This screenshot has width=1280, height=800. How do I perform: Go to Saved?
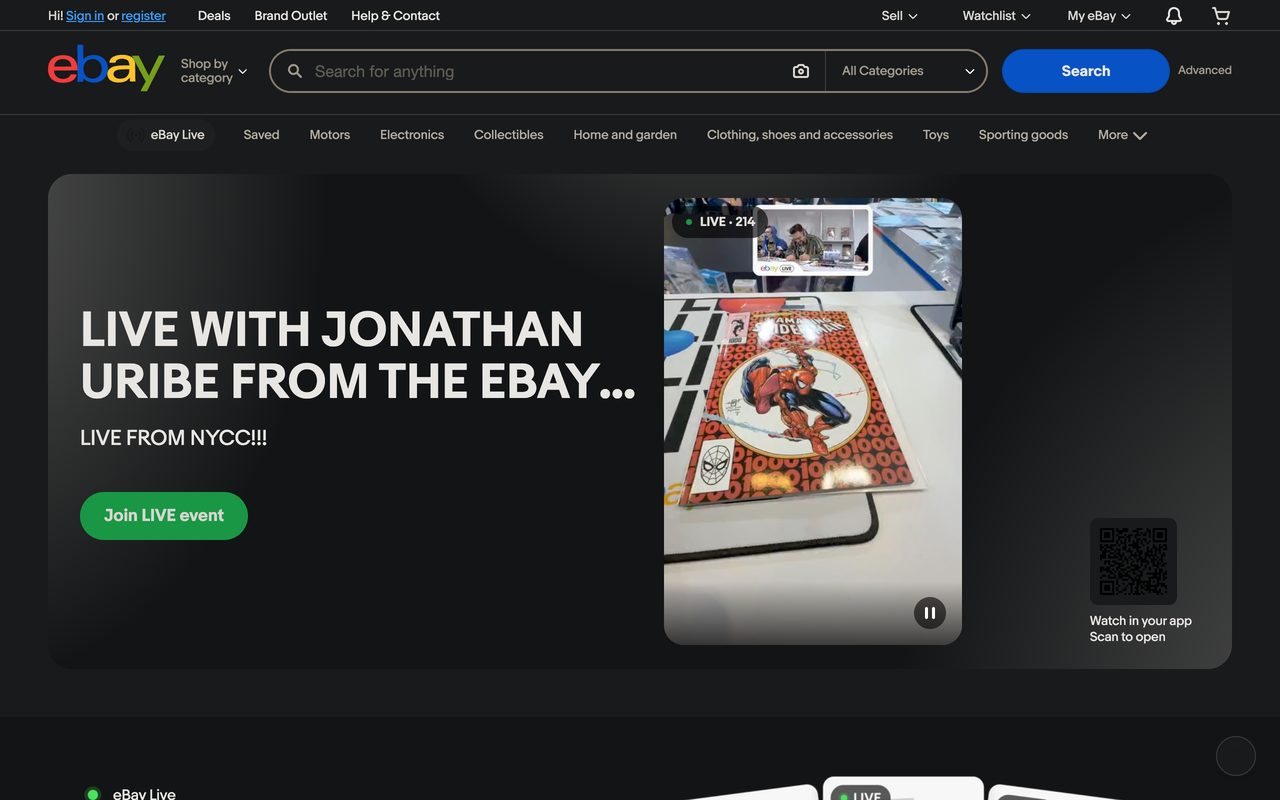[261, 135]
